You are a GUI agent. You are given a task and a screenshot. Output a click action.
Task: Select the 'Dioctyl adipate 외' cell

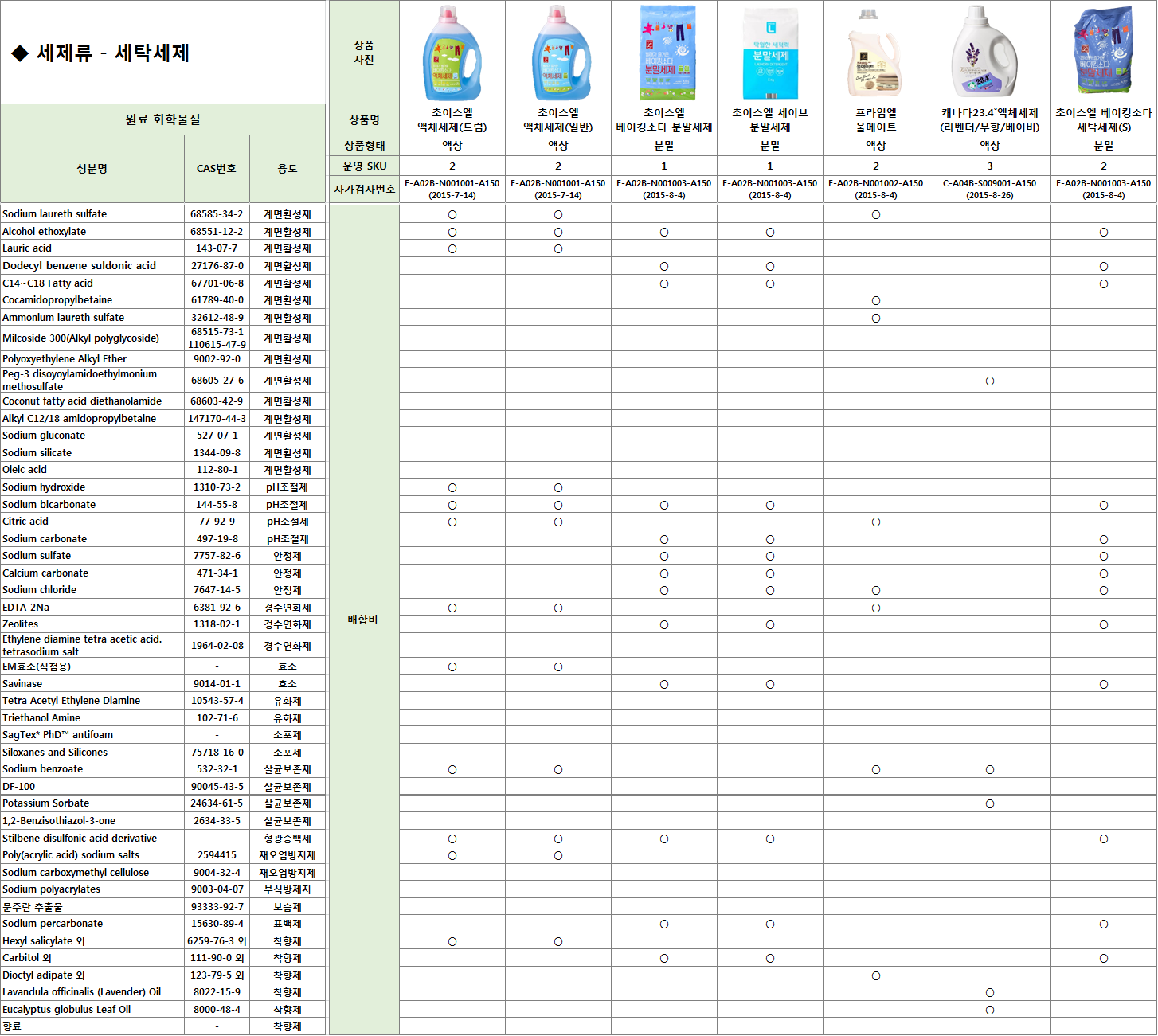click(x=92, y=975)
